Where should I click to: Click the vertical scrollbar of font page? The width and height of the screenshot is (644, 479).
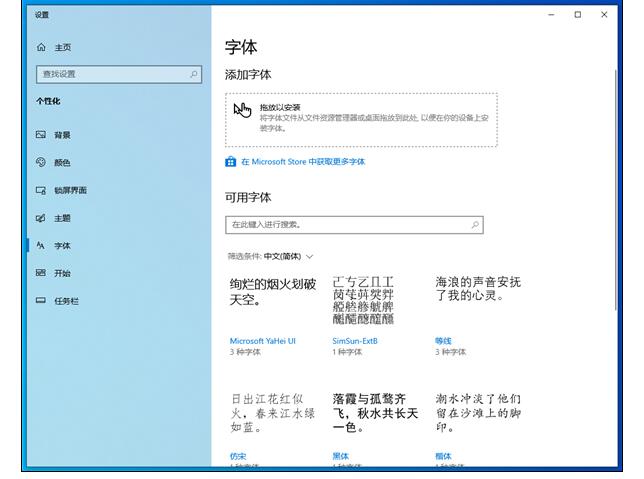coord(616,190)
